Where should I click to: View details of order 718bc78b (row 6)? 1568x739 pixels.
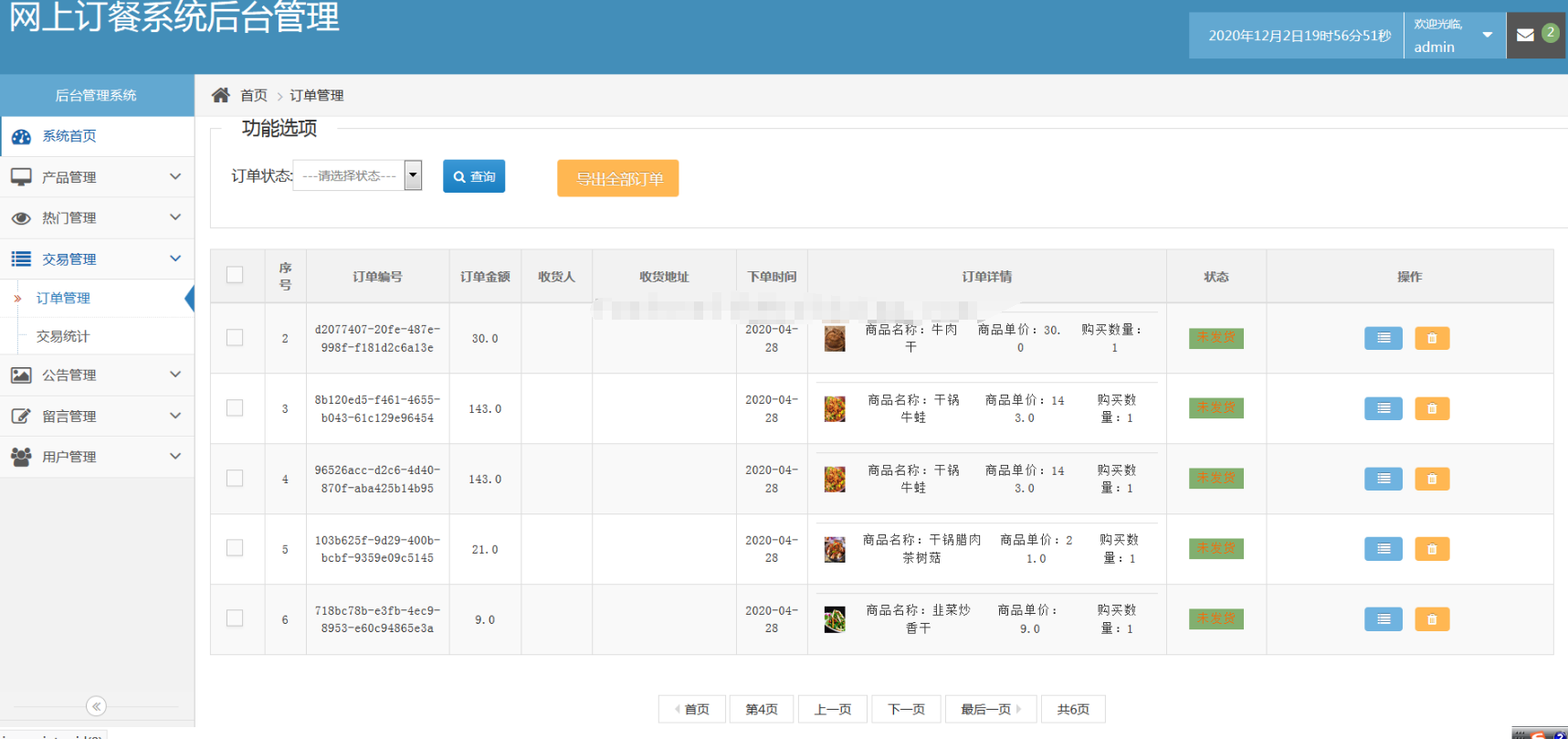click(1383, 619)
